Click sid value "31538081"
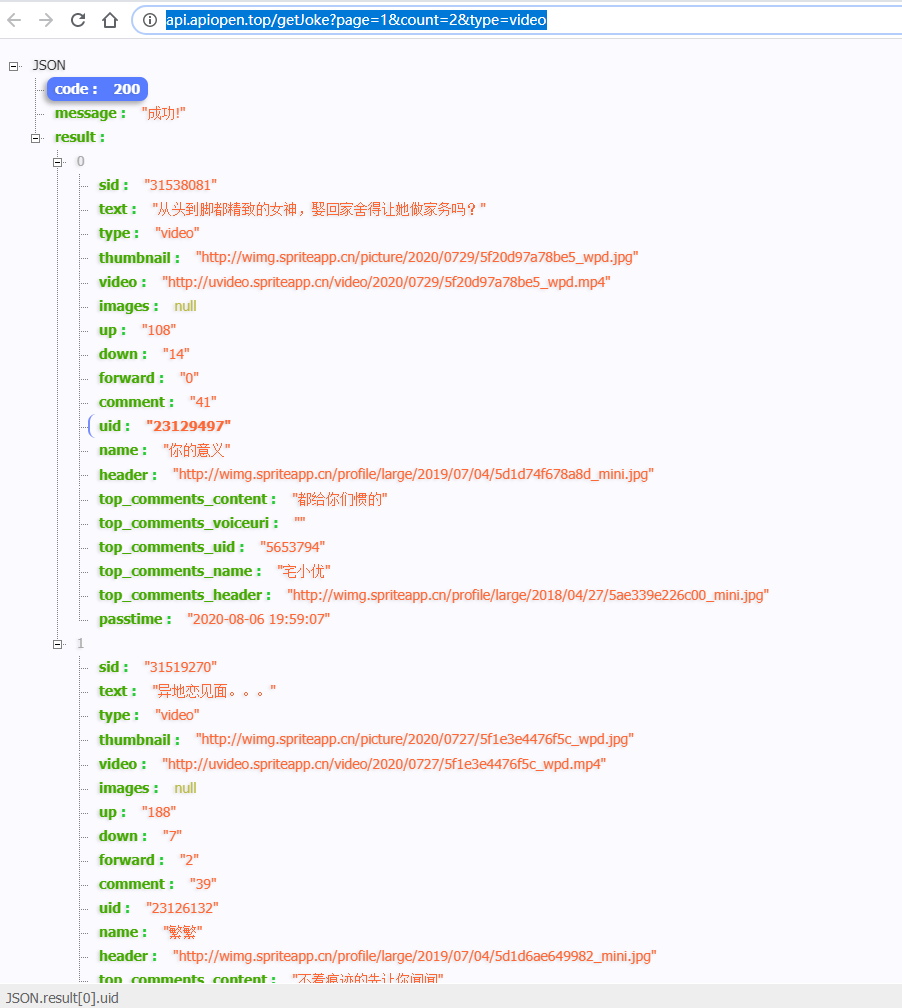Viewport: 902px width, 1008px height. click(181, 185)
